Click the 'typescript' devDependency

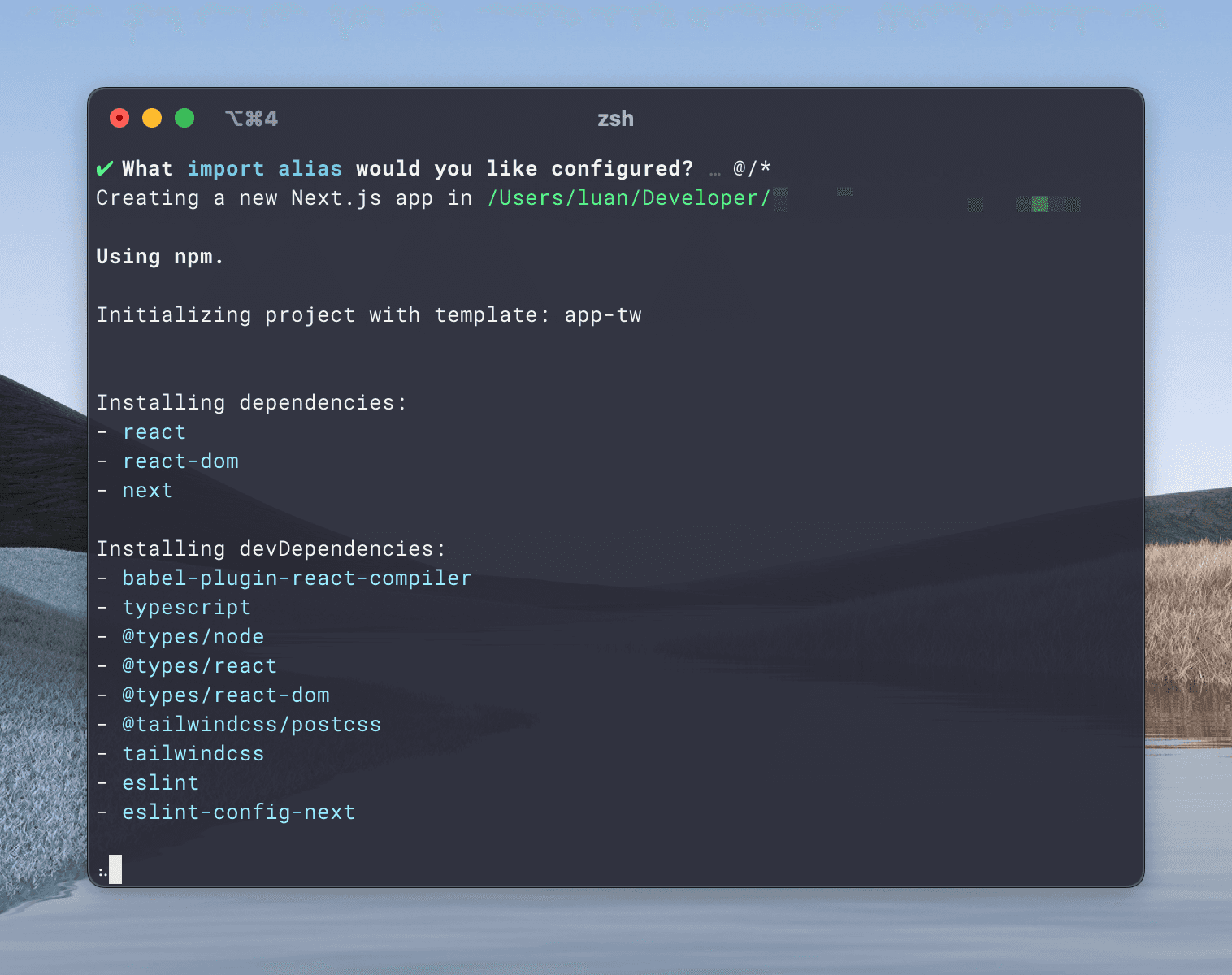(x=187, y=608)
